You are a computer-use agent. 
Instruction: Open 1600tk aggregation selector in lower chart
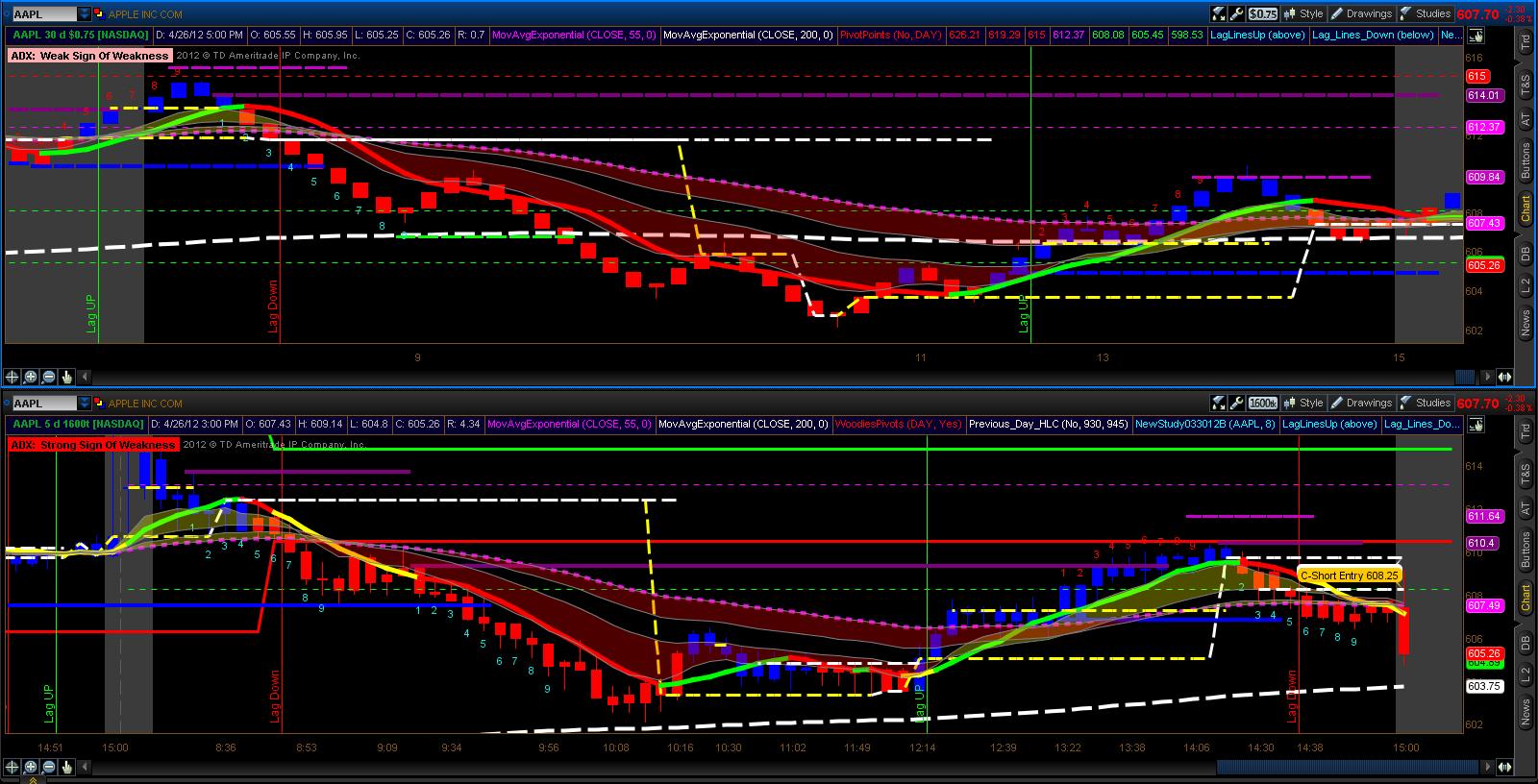pos(1263,404)
